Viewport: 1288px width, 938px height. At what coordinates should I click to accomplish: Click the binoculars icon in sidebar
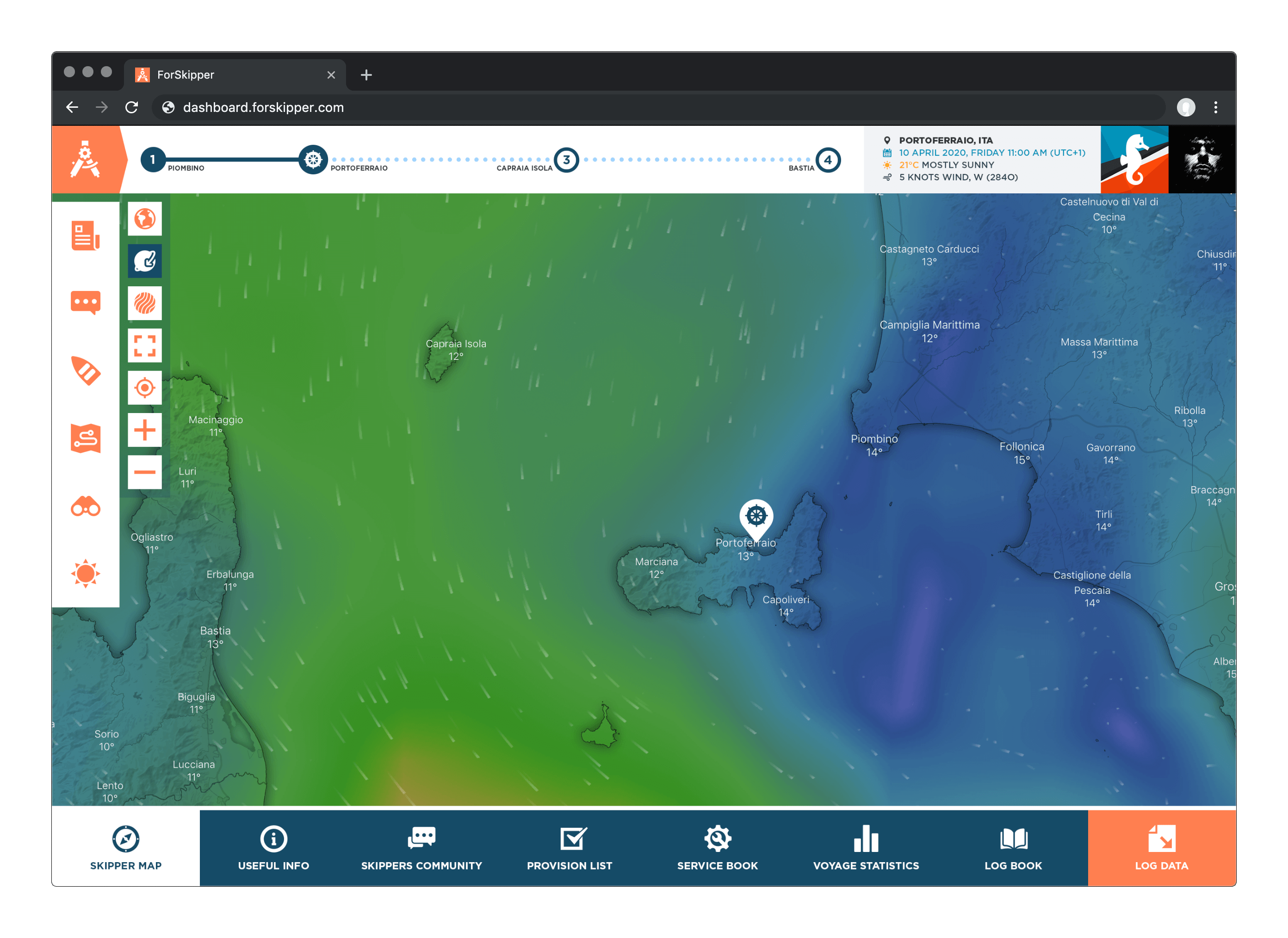tap(85, 506)
